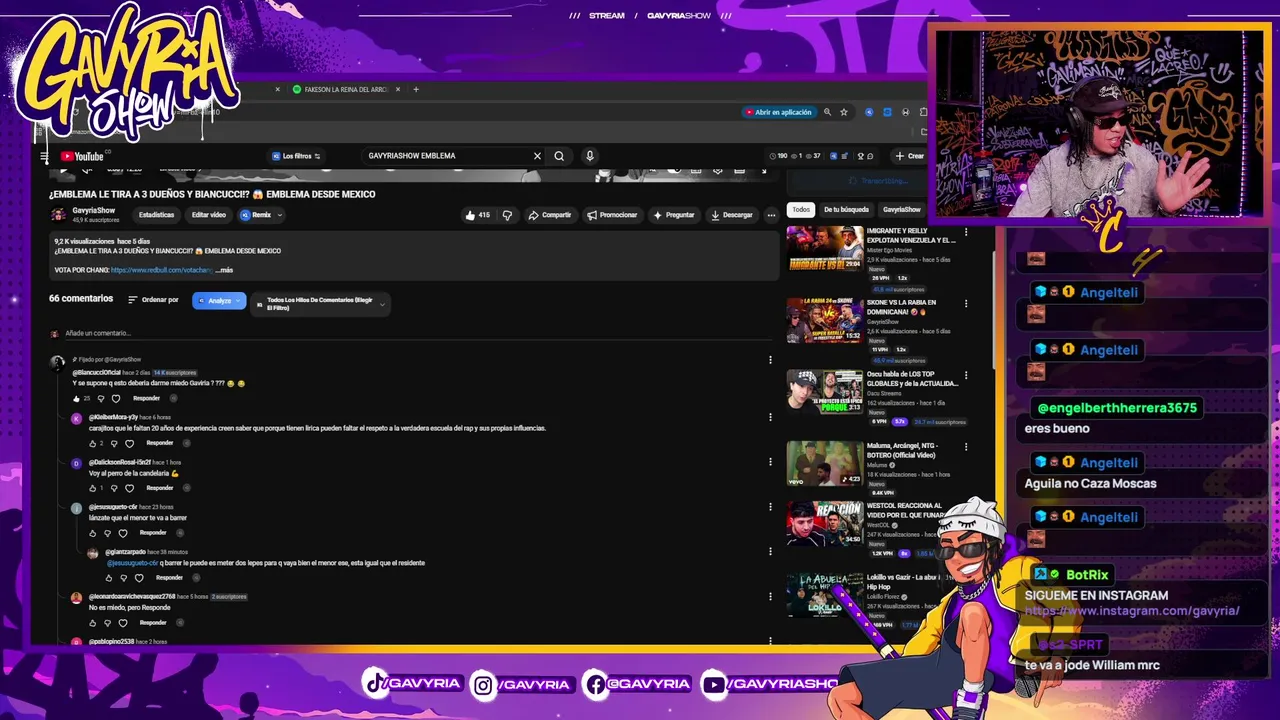Open GavyriaShow channel avatar
This screenshot has height=720, width=1280.
pos(59,215)
